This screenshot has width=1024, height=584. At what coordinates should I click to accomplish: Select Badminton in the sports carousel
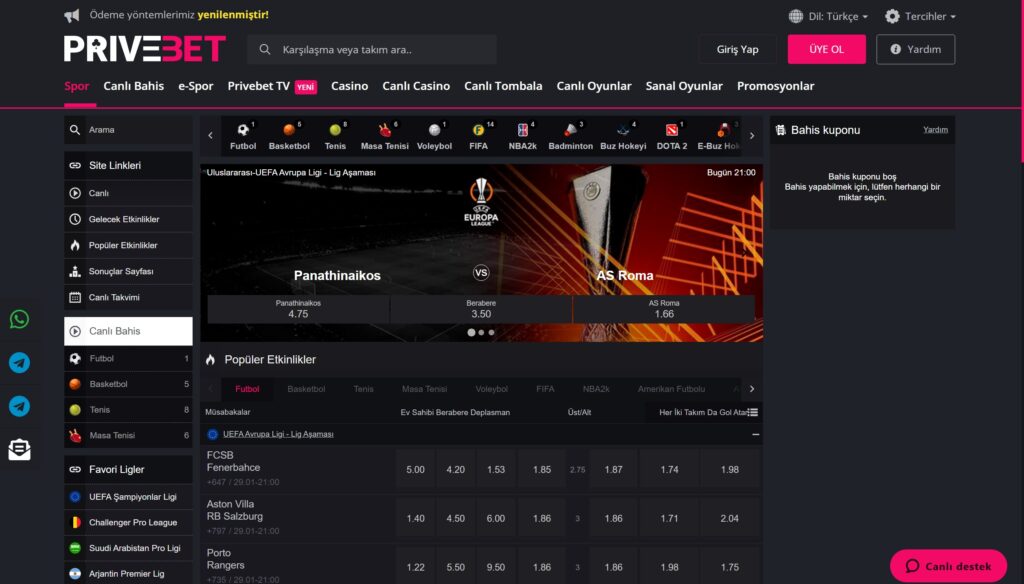570,136
